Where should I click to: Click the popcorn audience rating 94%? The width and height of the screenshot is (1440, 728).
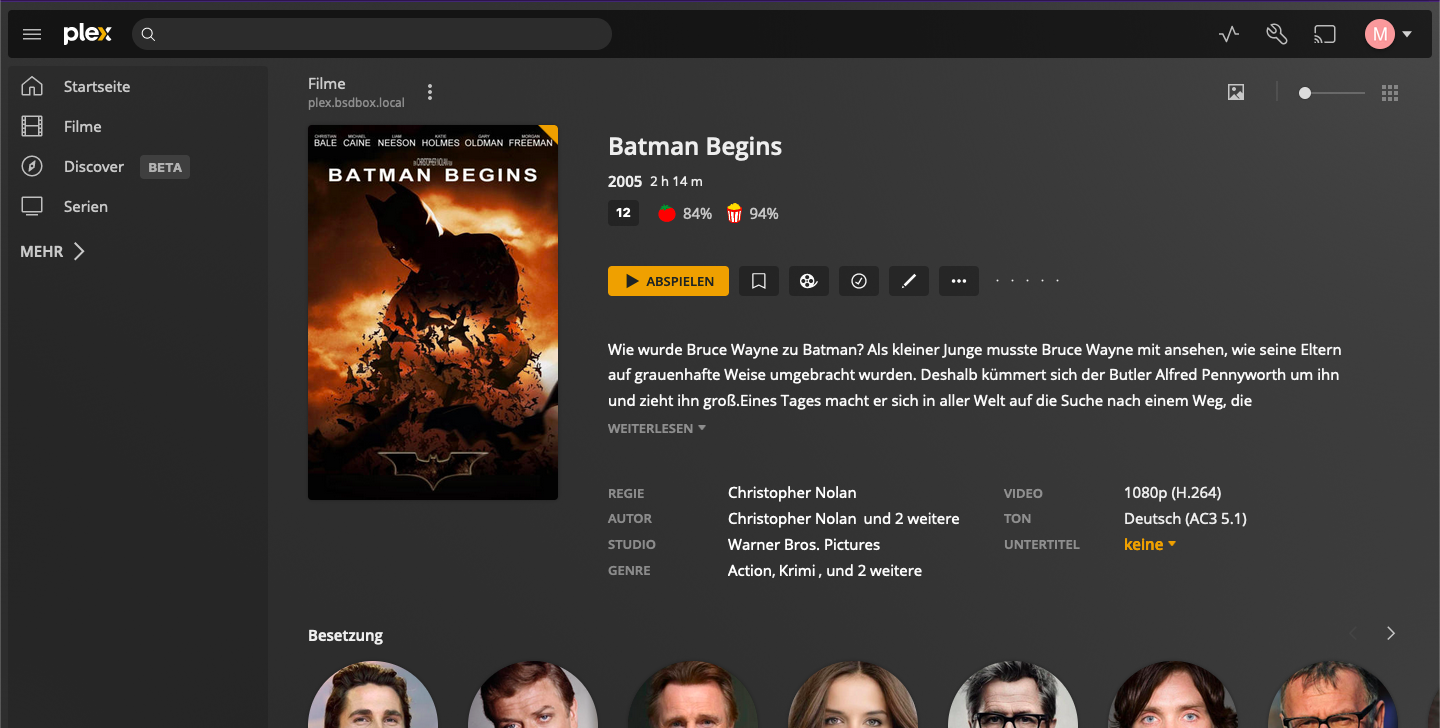752,213
